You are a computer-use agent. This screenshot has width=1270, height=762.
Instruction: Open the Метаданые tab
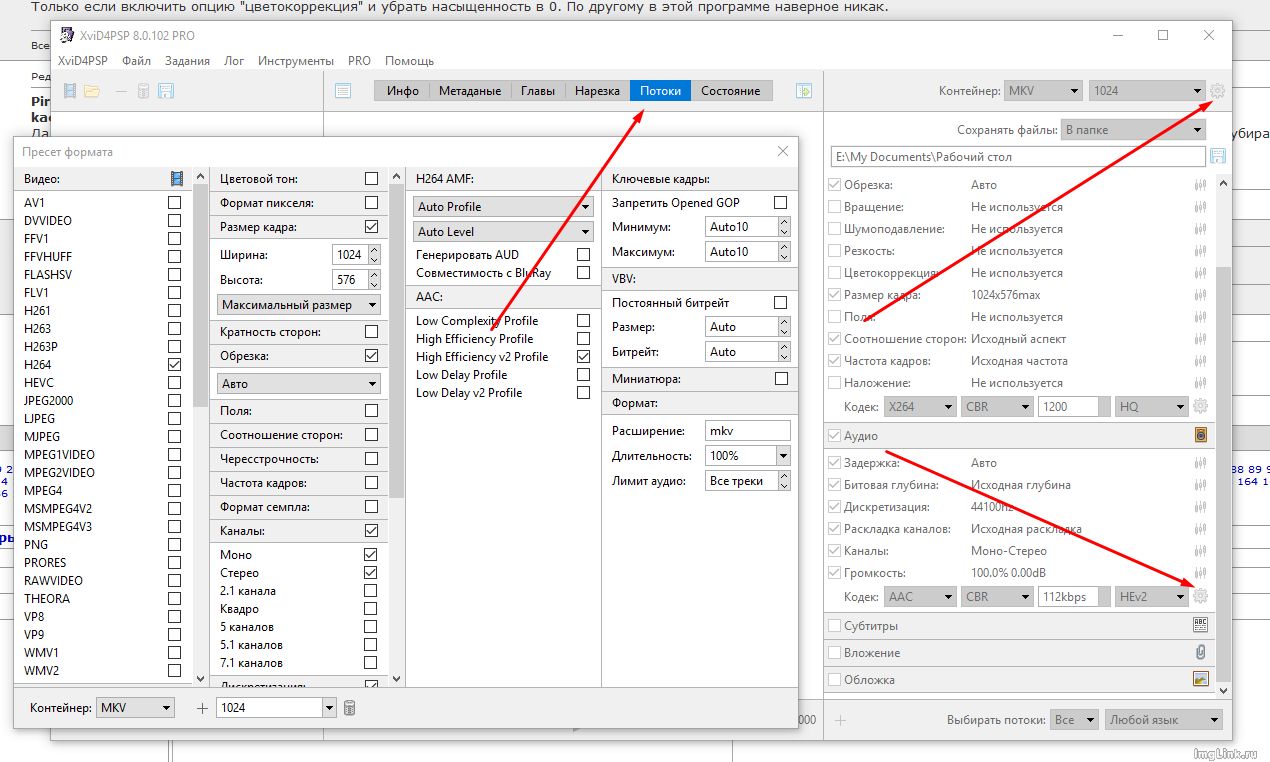[x=470, y=91]
